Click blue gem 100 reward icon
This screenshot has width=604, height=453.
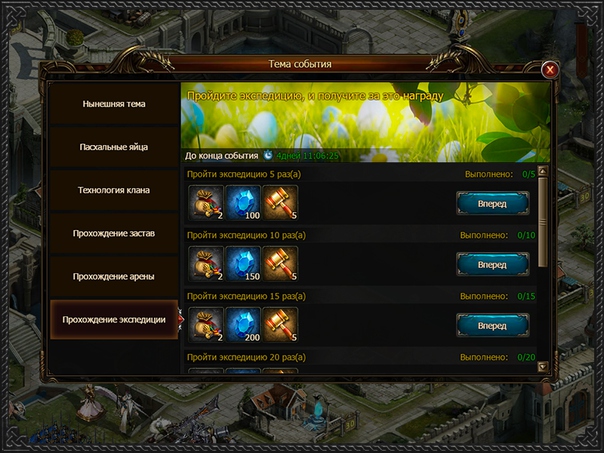click(243, 203)
